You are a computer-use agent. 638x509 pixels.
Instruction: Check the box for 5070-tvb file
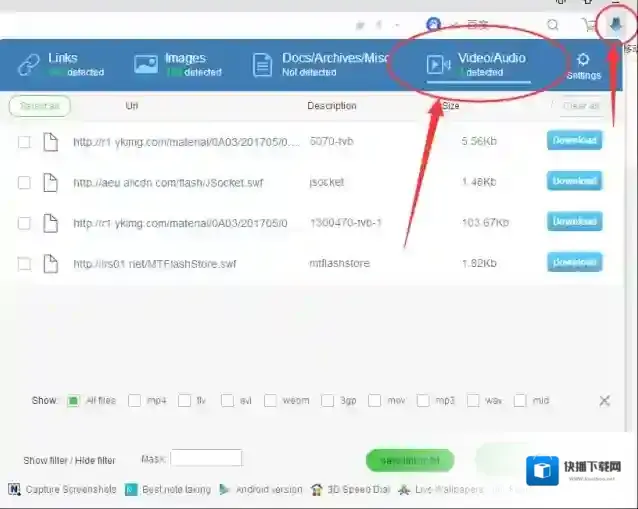click(x=24, y=142)
